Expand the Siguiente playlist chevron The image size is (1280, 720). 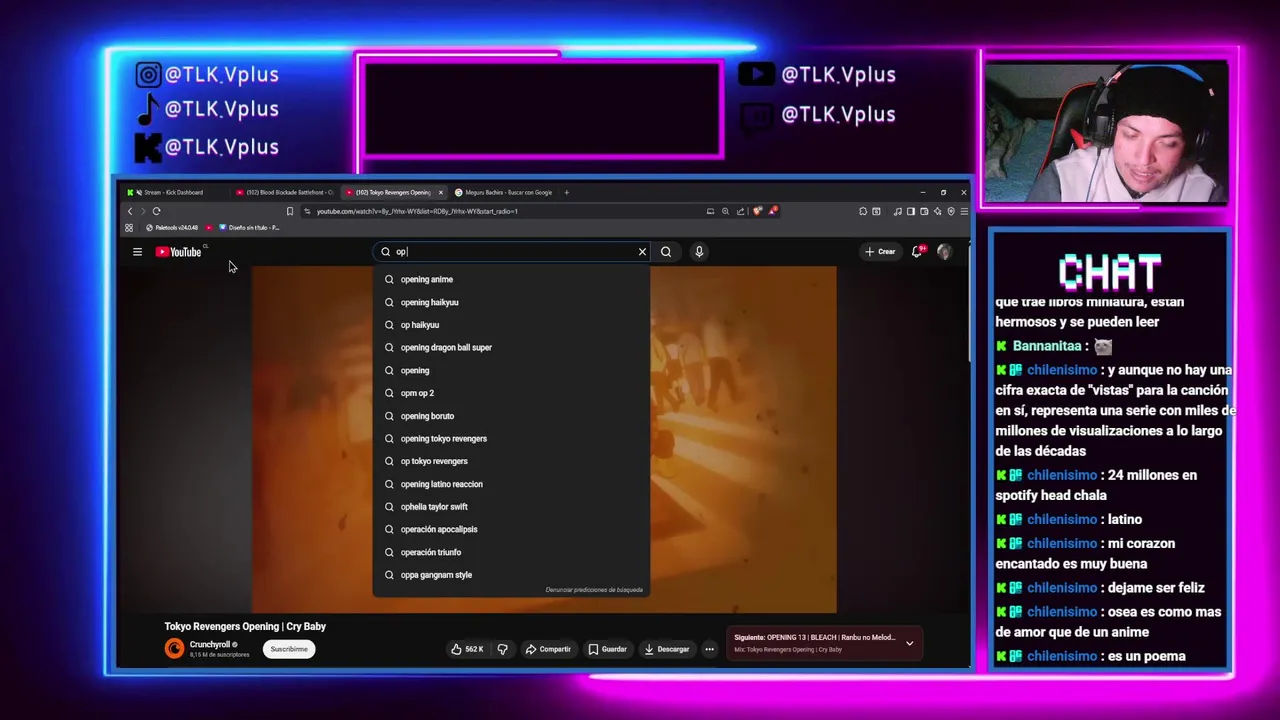(909, 643)
